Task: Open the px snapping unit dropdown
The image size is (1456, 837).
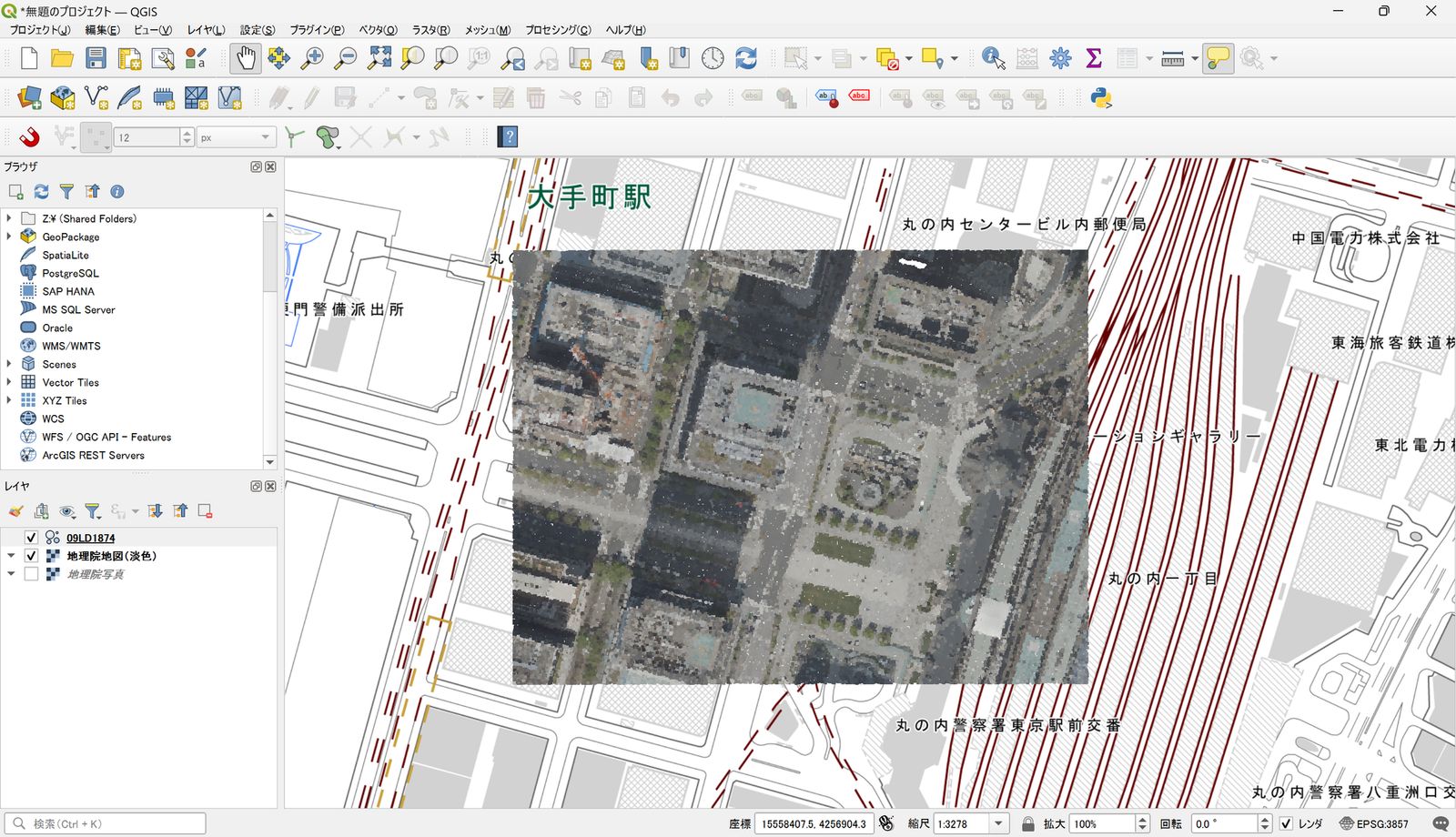Action: click(237, 137)
